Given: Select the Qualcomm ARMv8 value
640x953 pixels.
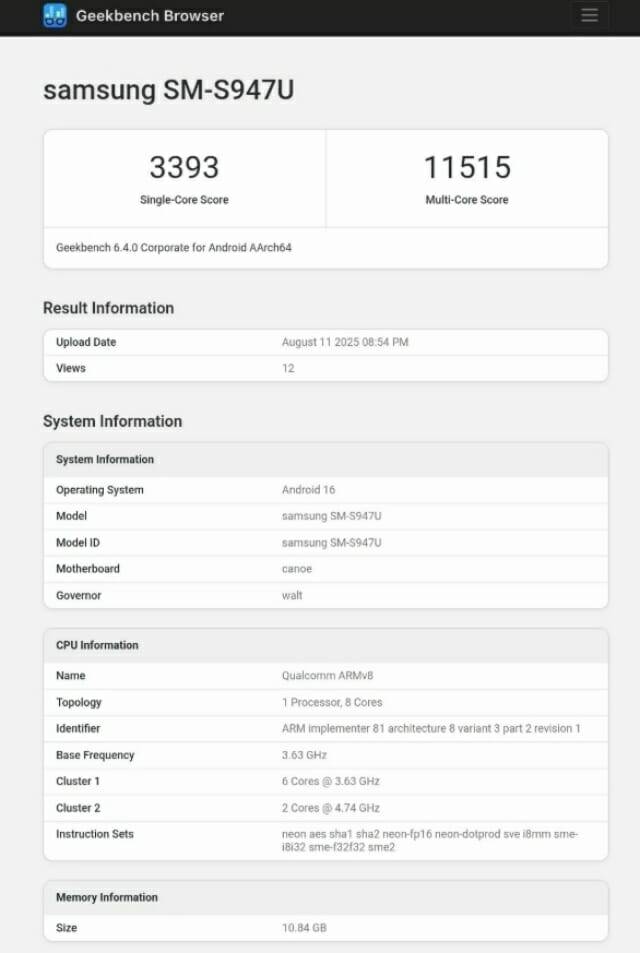Looking at the screenshot, I should [328, 676].
